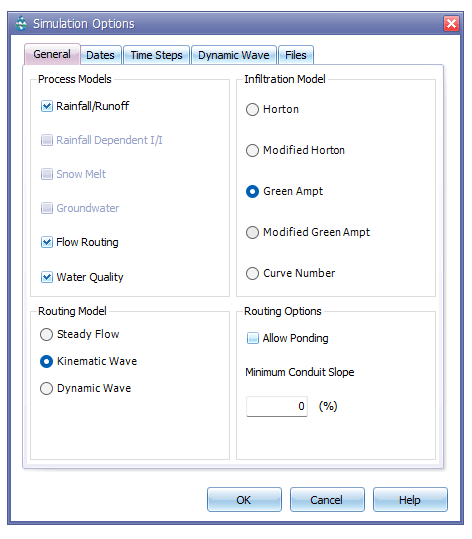Screen dimensions: 472x539
Task: Choose Modified Horton infiltration model
Action: [x=252, y=151]
